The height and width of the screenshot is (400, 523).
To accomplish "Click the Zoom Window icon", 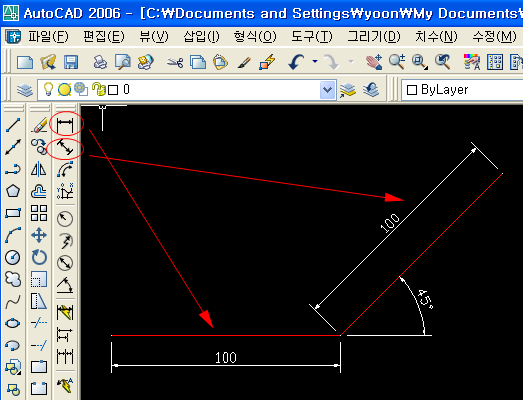I will pos(420,62).
